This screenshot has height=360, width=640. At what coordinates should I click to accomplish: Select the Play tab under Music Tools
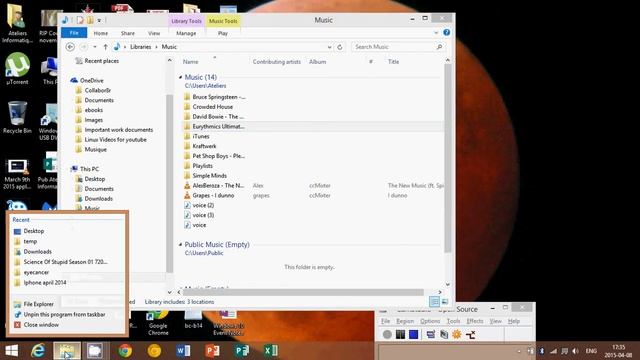coord(223,33)
